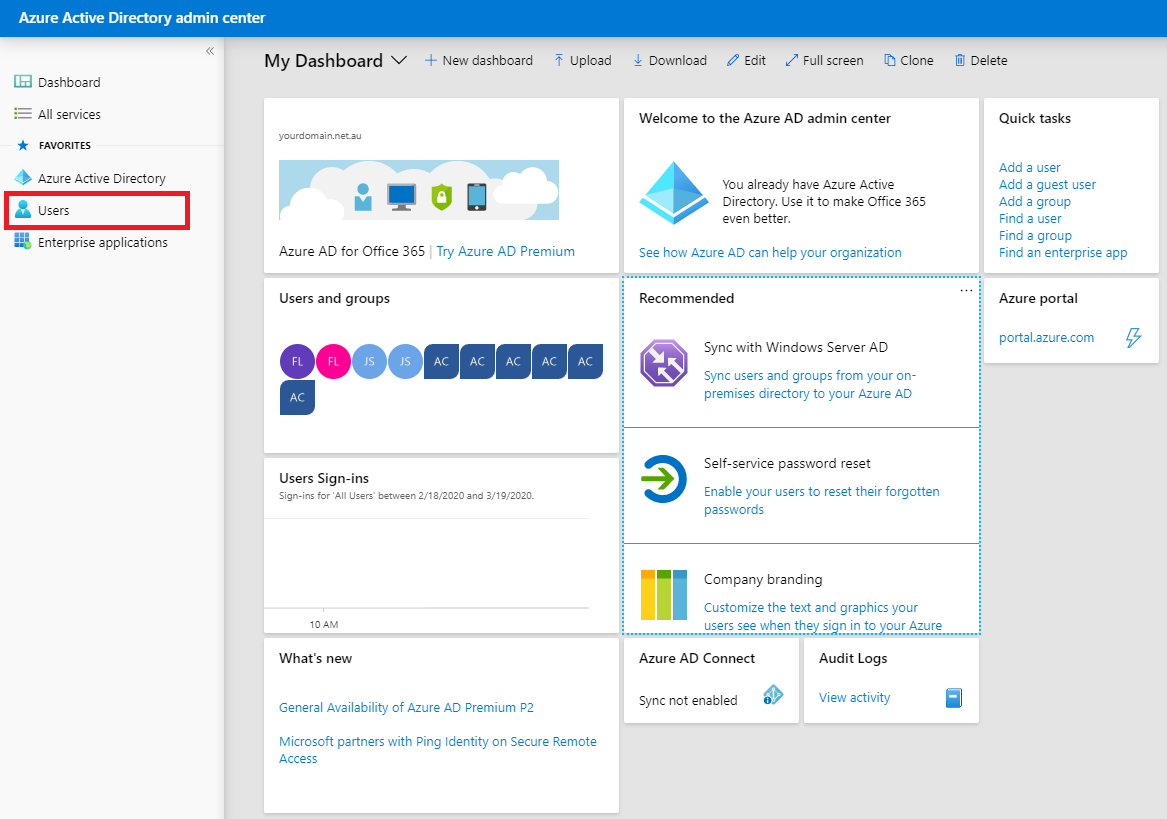Viewport: 1167px width, 819px height.
Task: Create a New dashboard
Action: coord(479,60)
